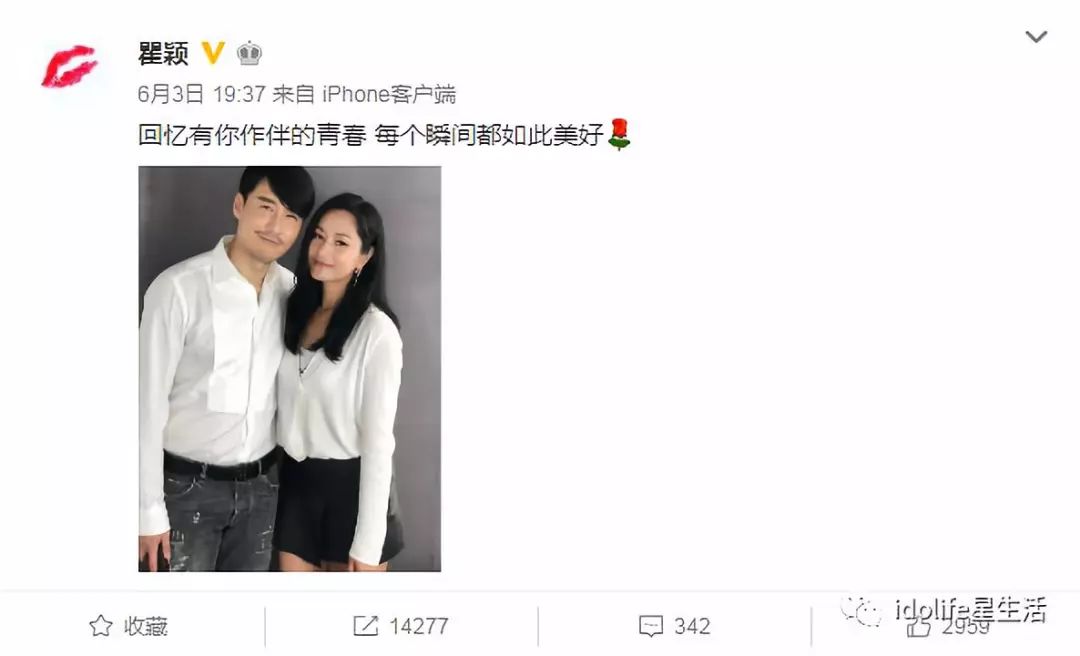The width and height of the screenshot is (1080, 656).
Task: Click the idolife星生活 watermark logo
Action: pyautogui.click(x=971, y=610)
